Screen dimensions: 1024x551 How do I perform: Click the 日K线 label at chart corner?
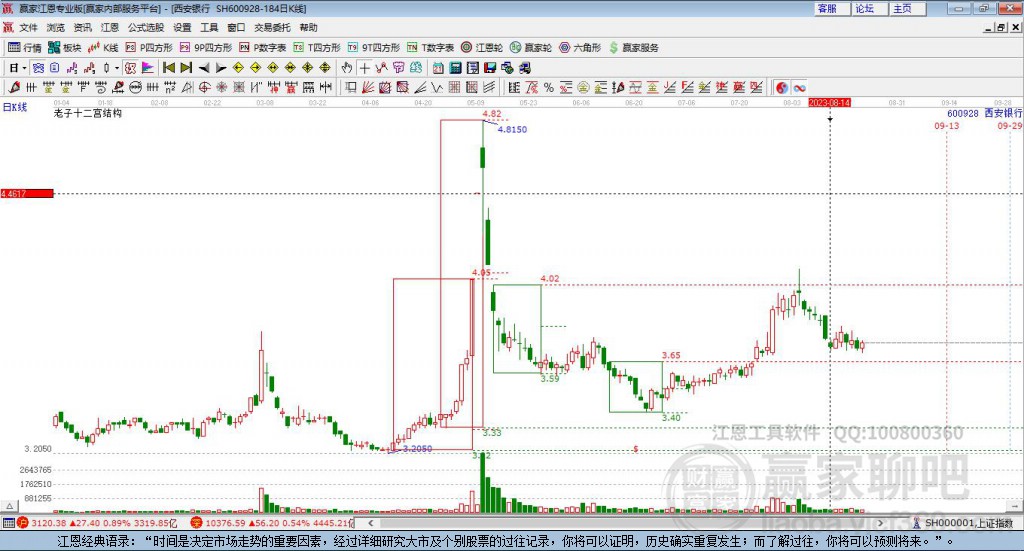point(15,107)
